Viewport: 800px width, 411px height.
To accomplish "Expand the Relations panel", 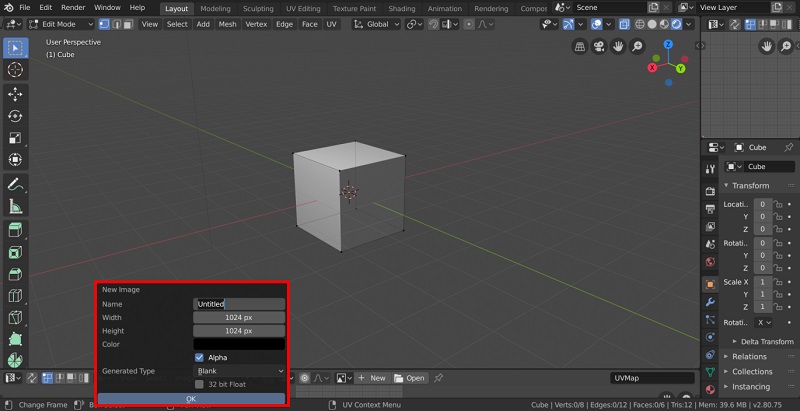I will coord(748,356).
